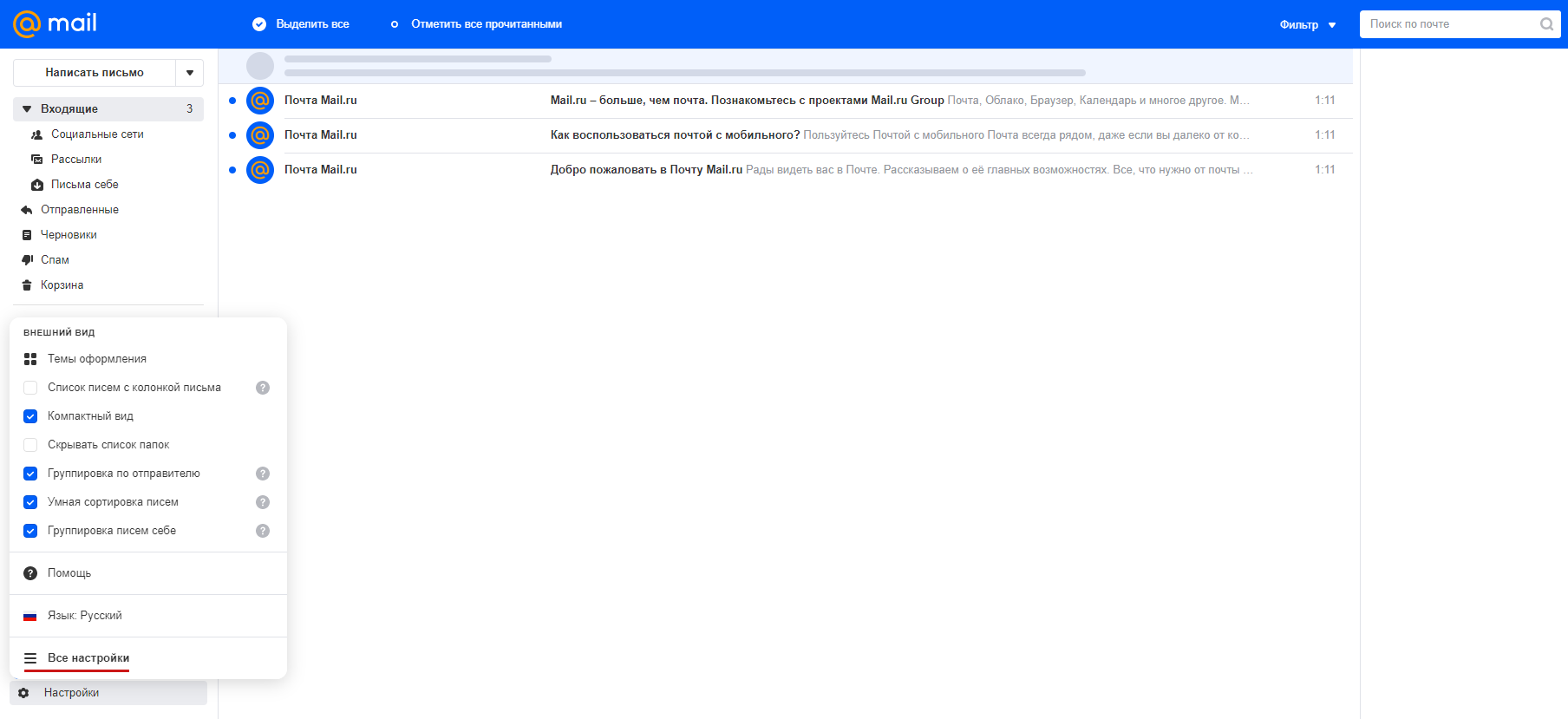Open Помощь menu entry
This screenshot has width=1568, height=719.
pos(148,573)
